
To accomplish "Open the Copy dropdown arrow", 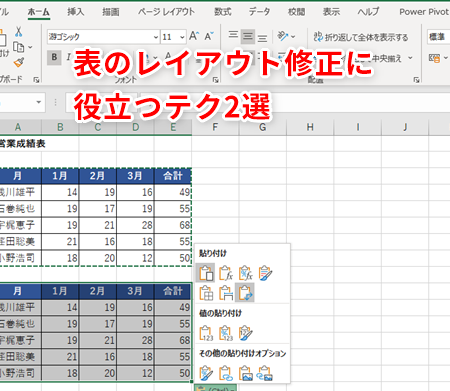I will pos(30,47).
